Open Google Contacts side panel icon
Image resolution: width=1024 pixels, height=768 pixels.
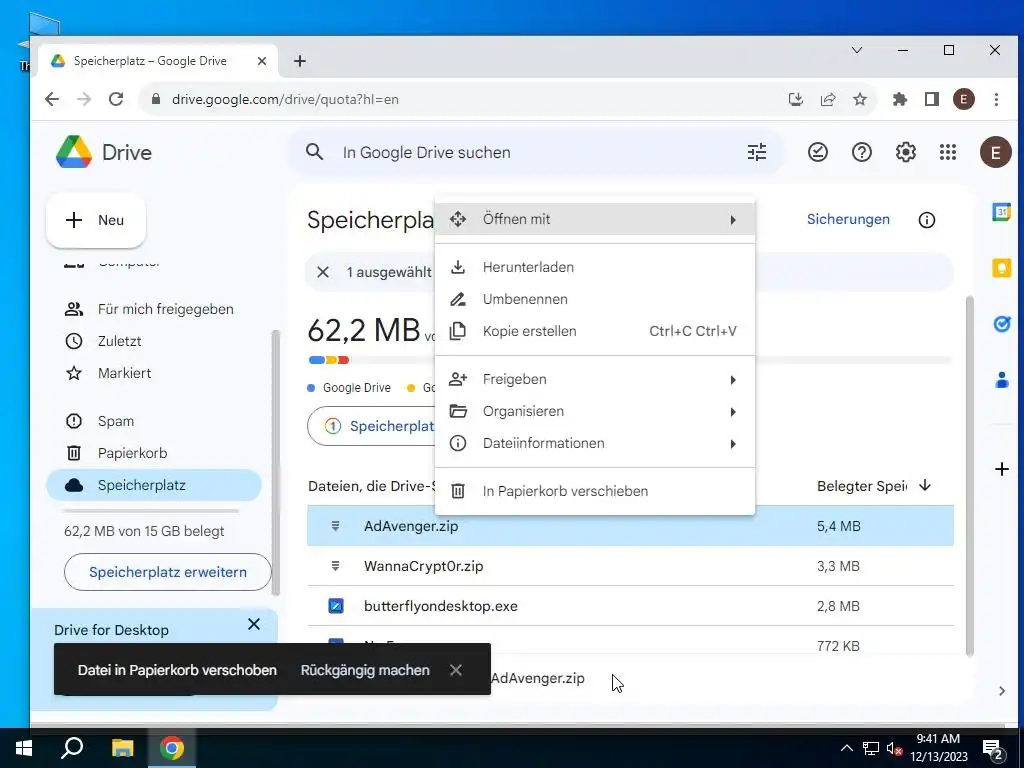click(1001, 379)
